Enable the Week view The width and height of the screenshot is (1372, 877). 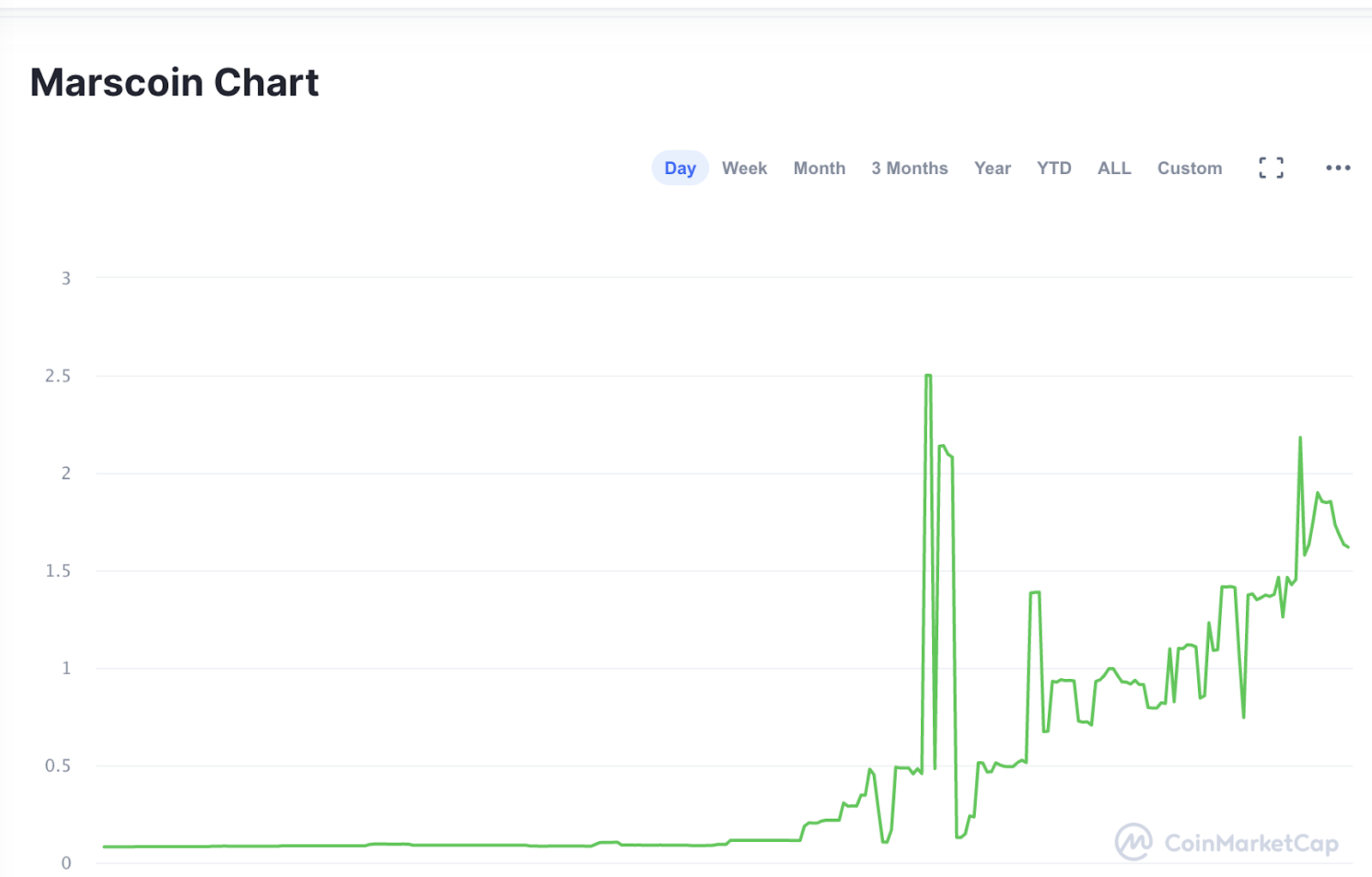[744, 168]
